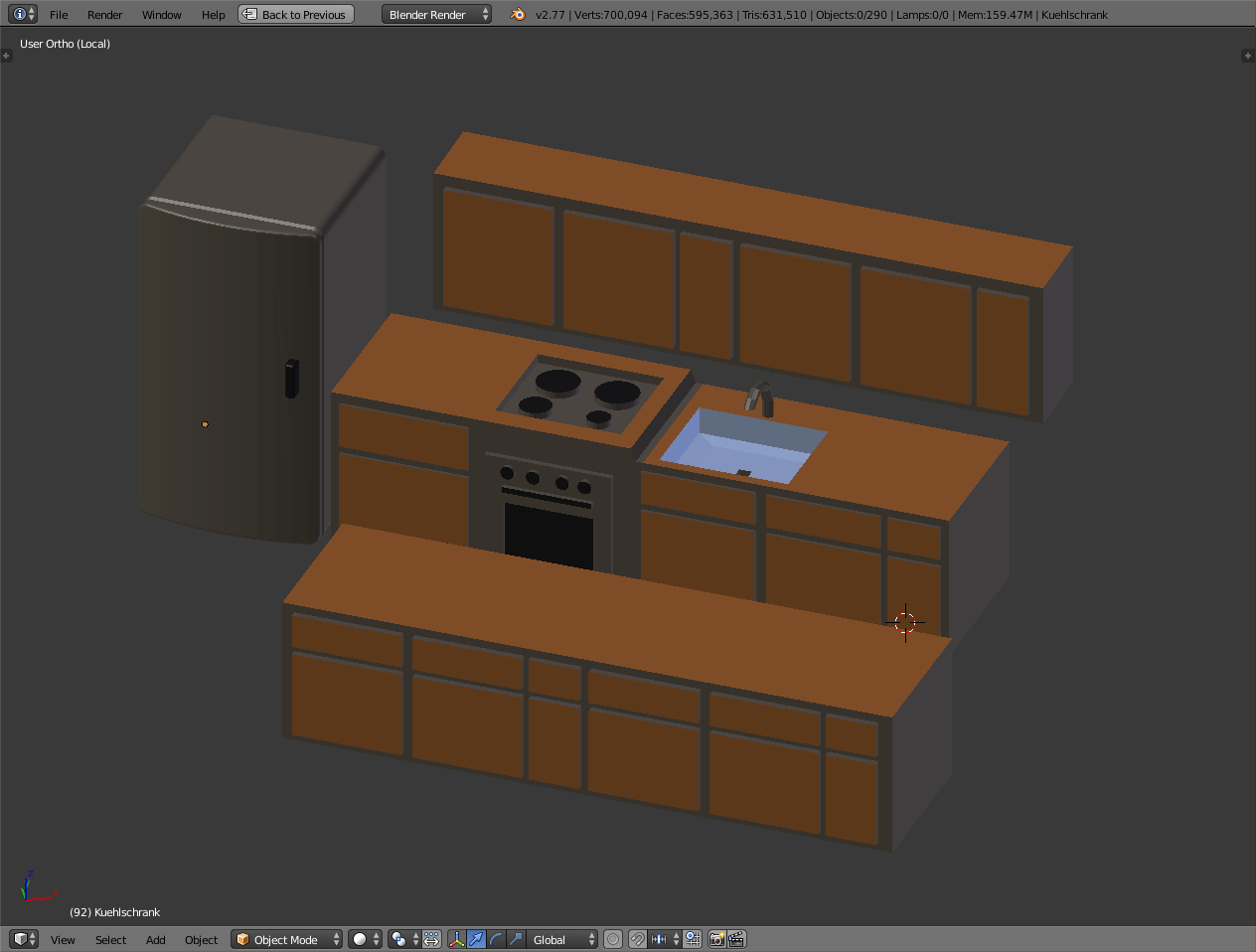Open the Blender Render engine dropdown
This screenshot has width=1256, height=952.
(x=437, y=14)
